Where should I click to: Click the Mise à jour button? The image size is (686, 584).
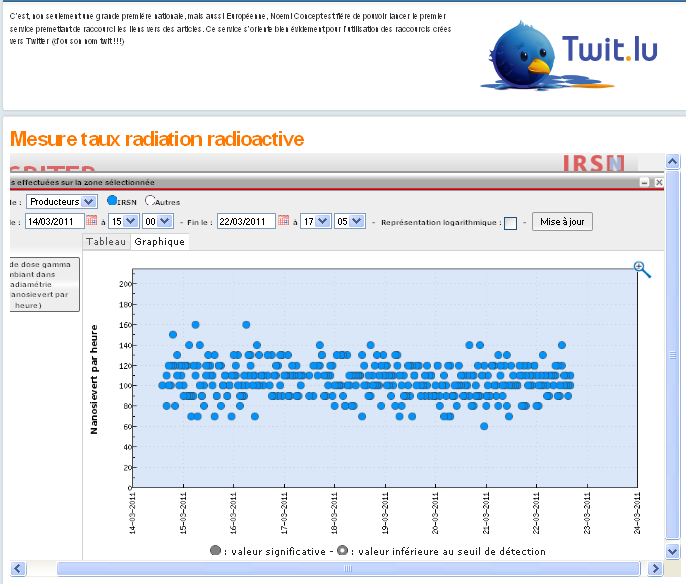point(562,221)
